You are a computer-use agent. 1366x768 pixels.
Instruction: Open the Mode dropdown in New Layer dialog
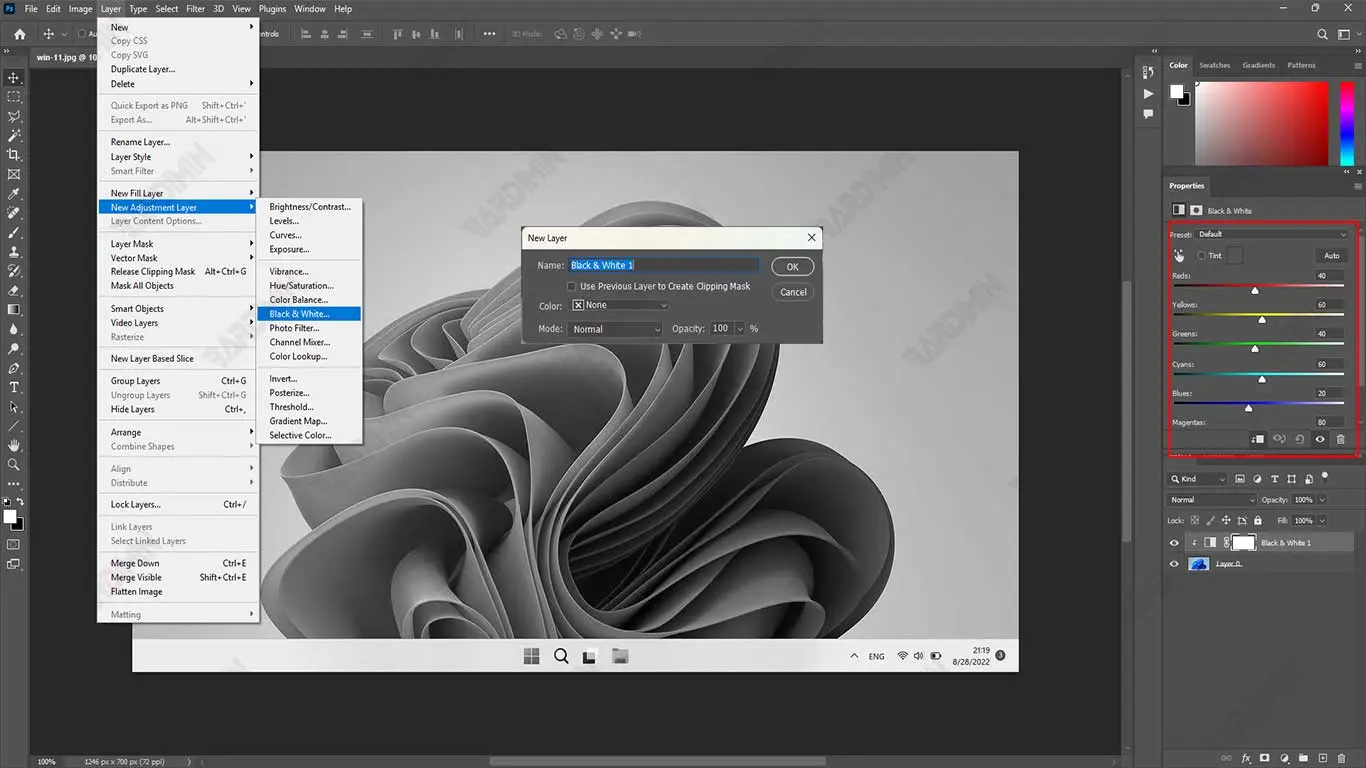pyautogui.click(x=615, y=329)
